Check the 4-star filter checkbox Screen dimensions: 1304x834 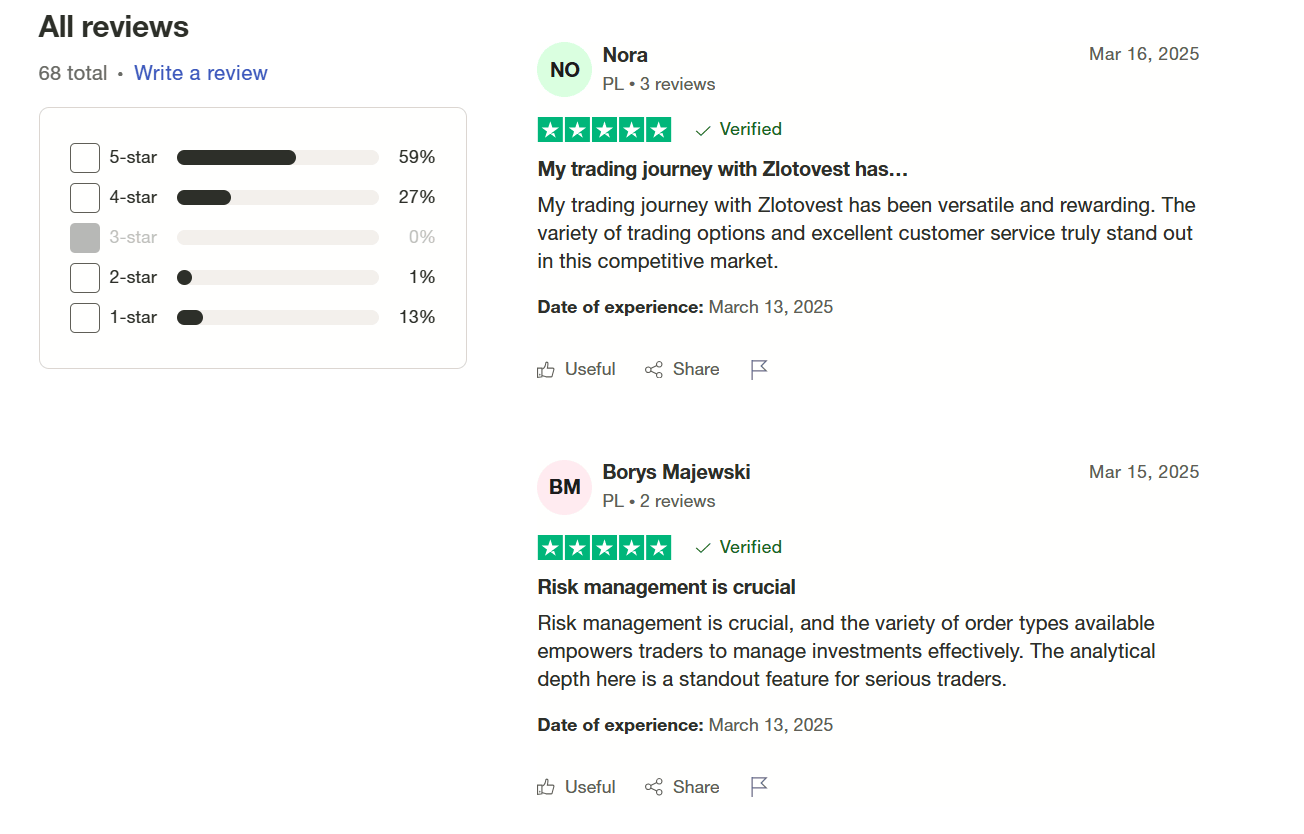coord(85,198)
